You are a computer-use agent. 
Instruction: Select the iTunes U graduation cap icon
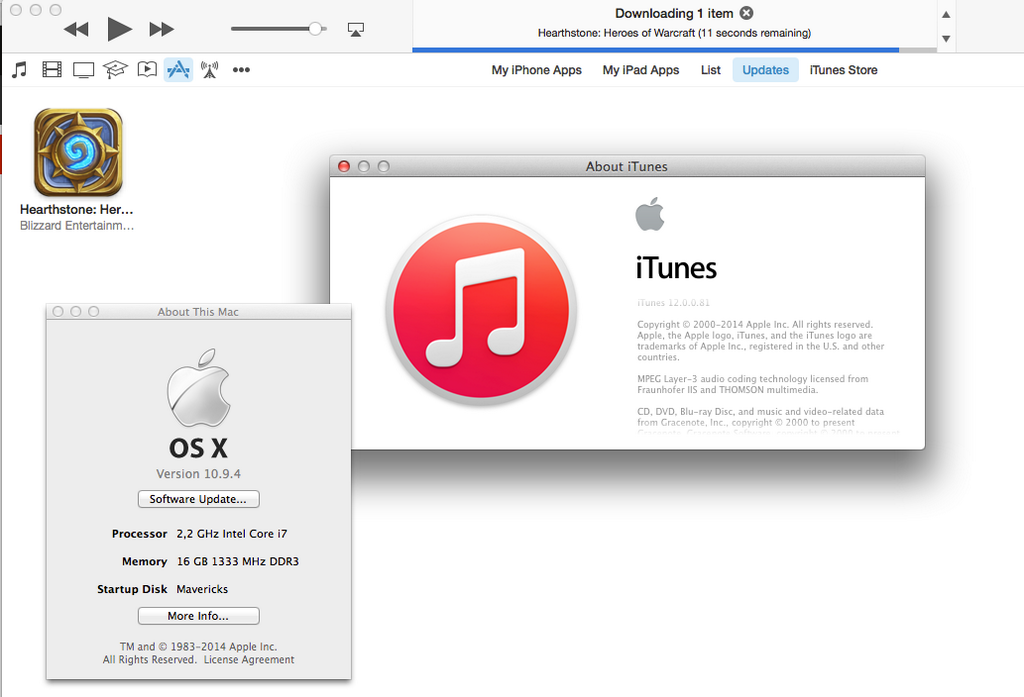115,69
